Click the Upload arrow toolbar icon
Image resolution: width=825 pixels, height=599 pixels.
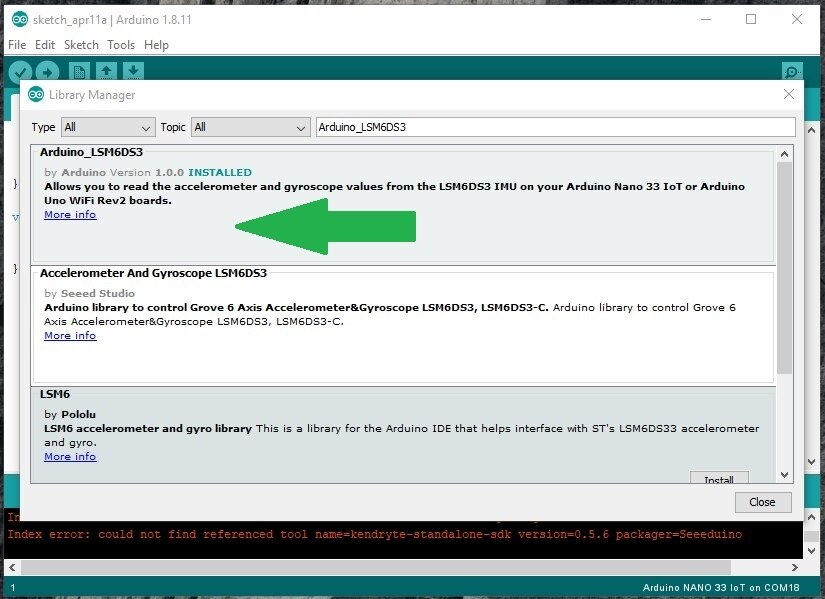pyautogui.click(x=48, y=72)
